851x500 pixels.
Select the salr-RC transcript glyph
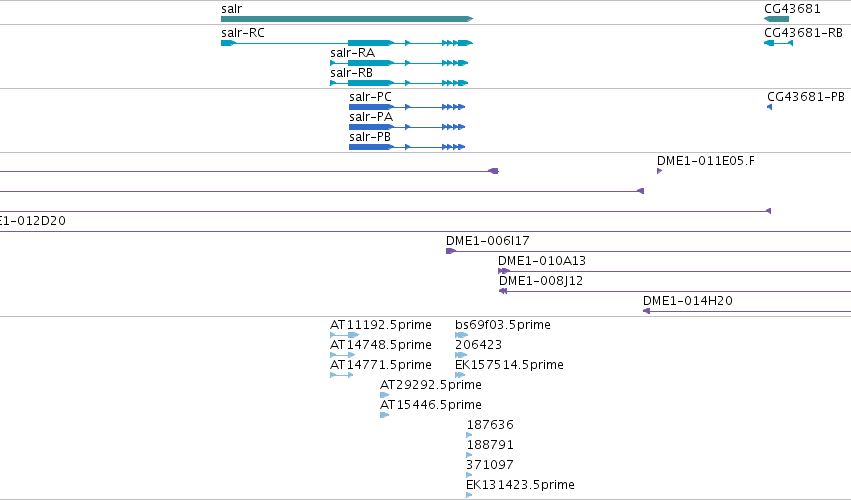347,43
